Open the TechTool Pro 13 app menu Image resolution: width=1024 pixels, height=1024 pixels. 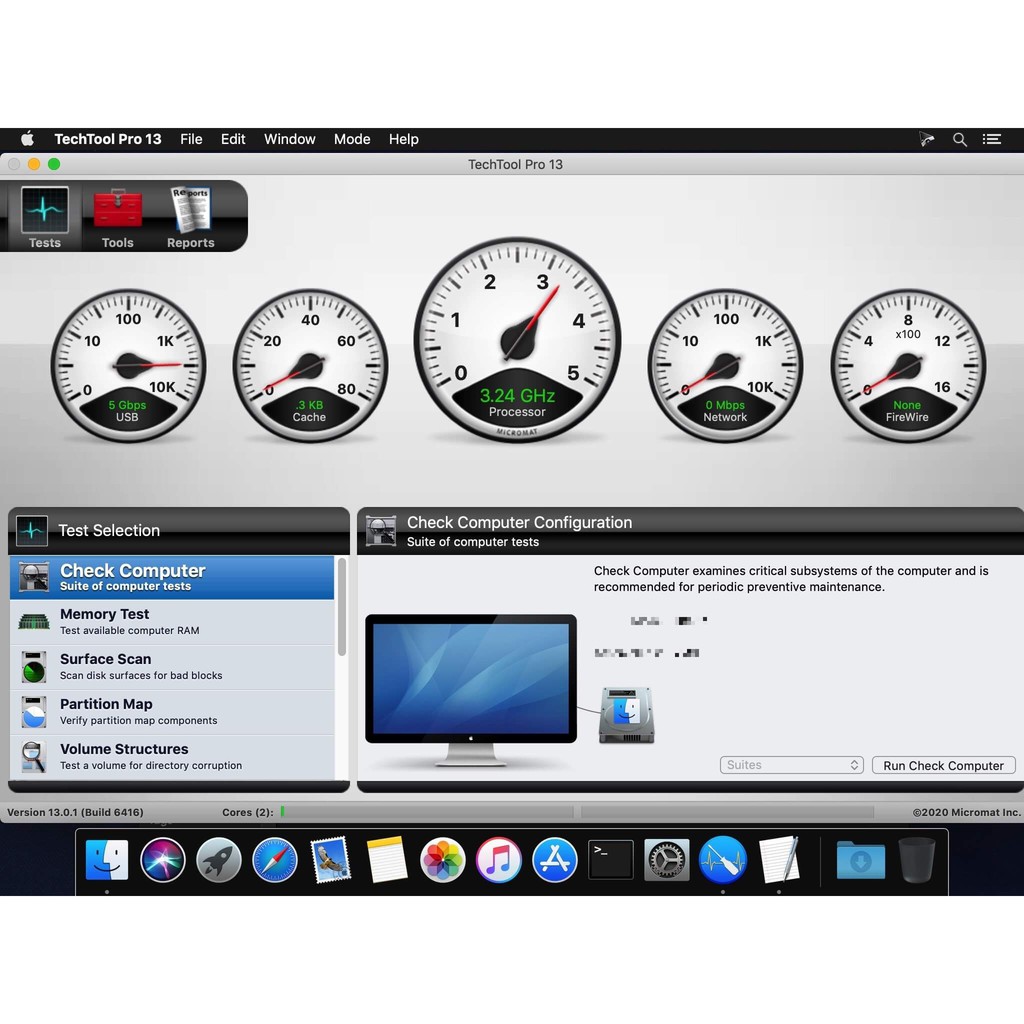click(108, 139)
